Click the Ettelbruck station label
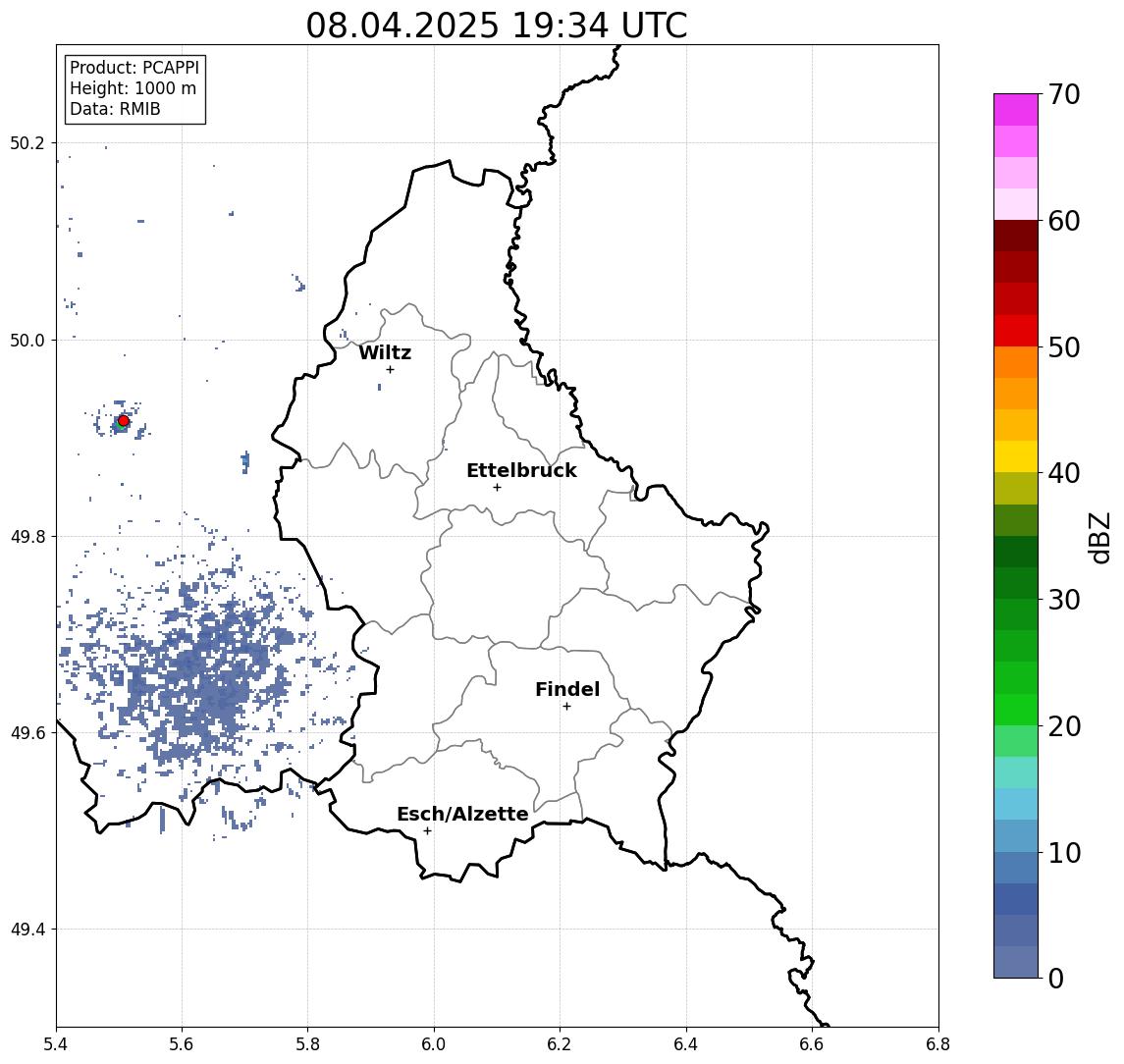The width and height of the screenshot is (1124, 1064). click(521, 470)
